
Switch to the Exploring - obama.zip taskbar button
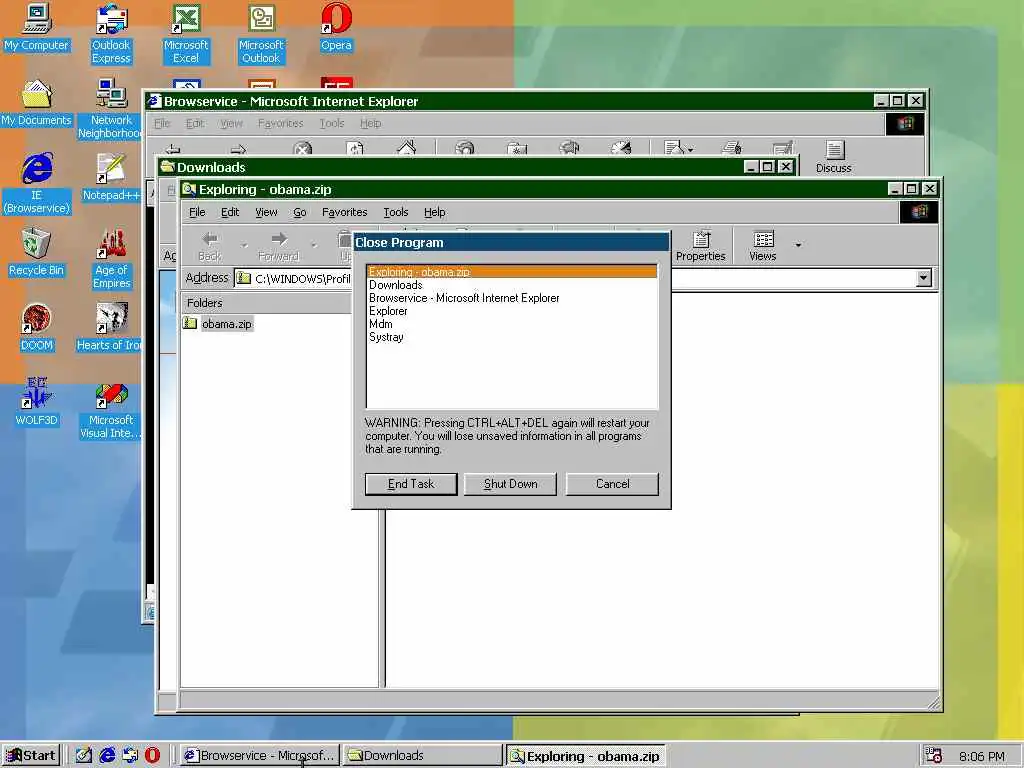(586, 756)
